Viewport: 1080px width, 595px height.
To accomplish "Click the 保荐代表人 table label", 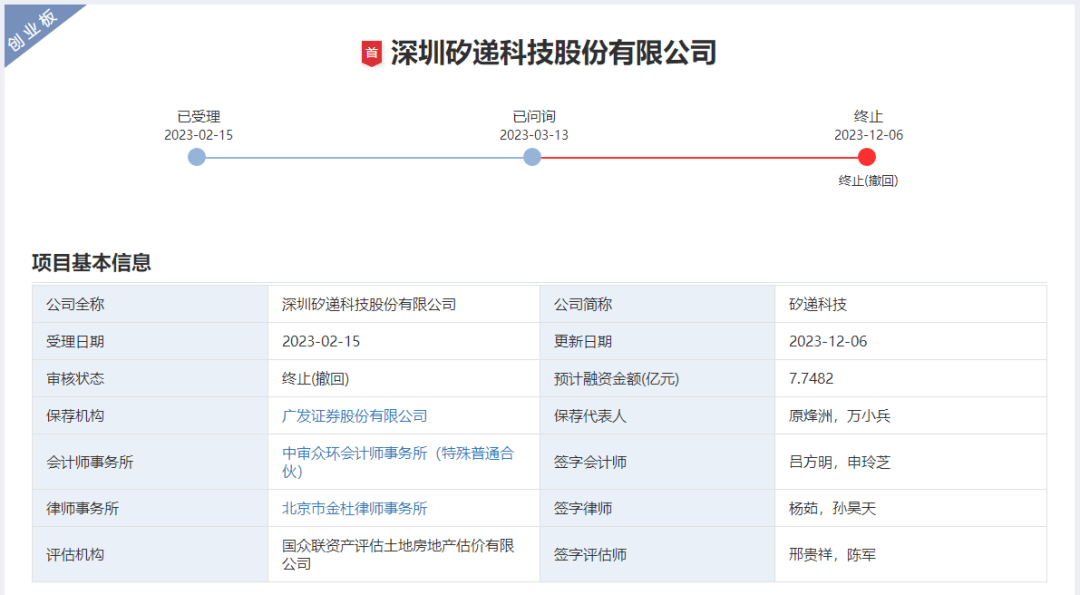I will point(590,416).
